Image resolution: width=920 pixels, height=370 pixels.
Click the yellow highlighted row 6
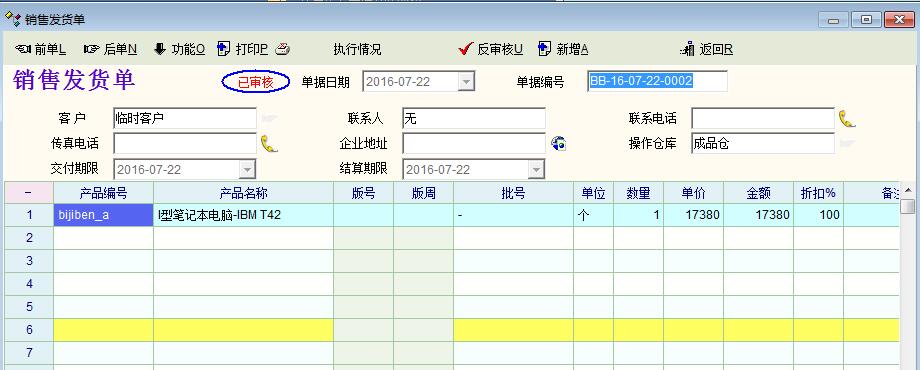point(451,330)
